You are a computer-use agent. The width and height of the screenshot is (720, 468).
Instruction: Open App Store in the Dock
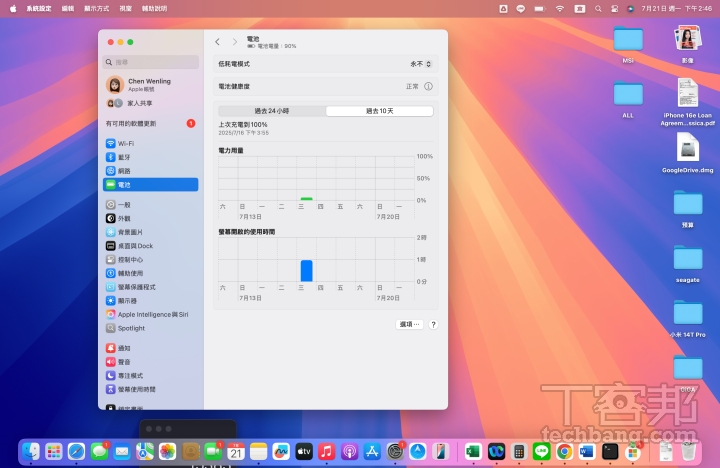(372, 452)
